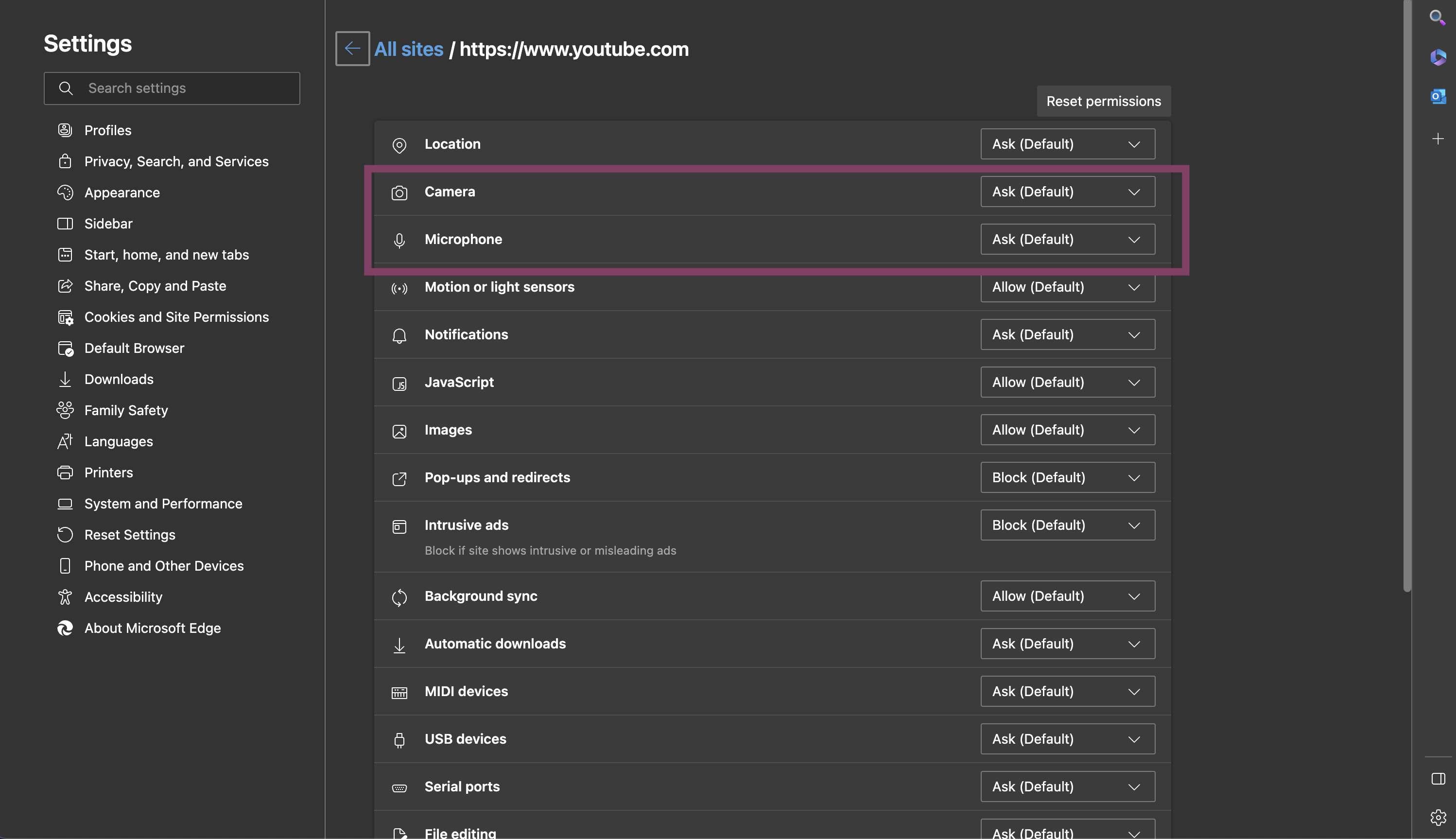Click the Intrusive ads icon
Image resolution: width=1456 pixels, height=839 pixels.
399,526
